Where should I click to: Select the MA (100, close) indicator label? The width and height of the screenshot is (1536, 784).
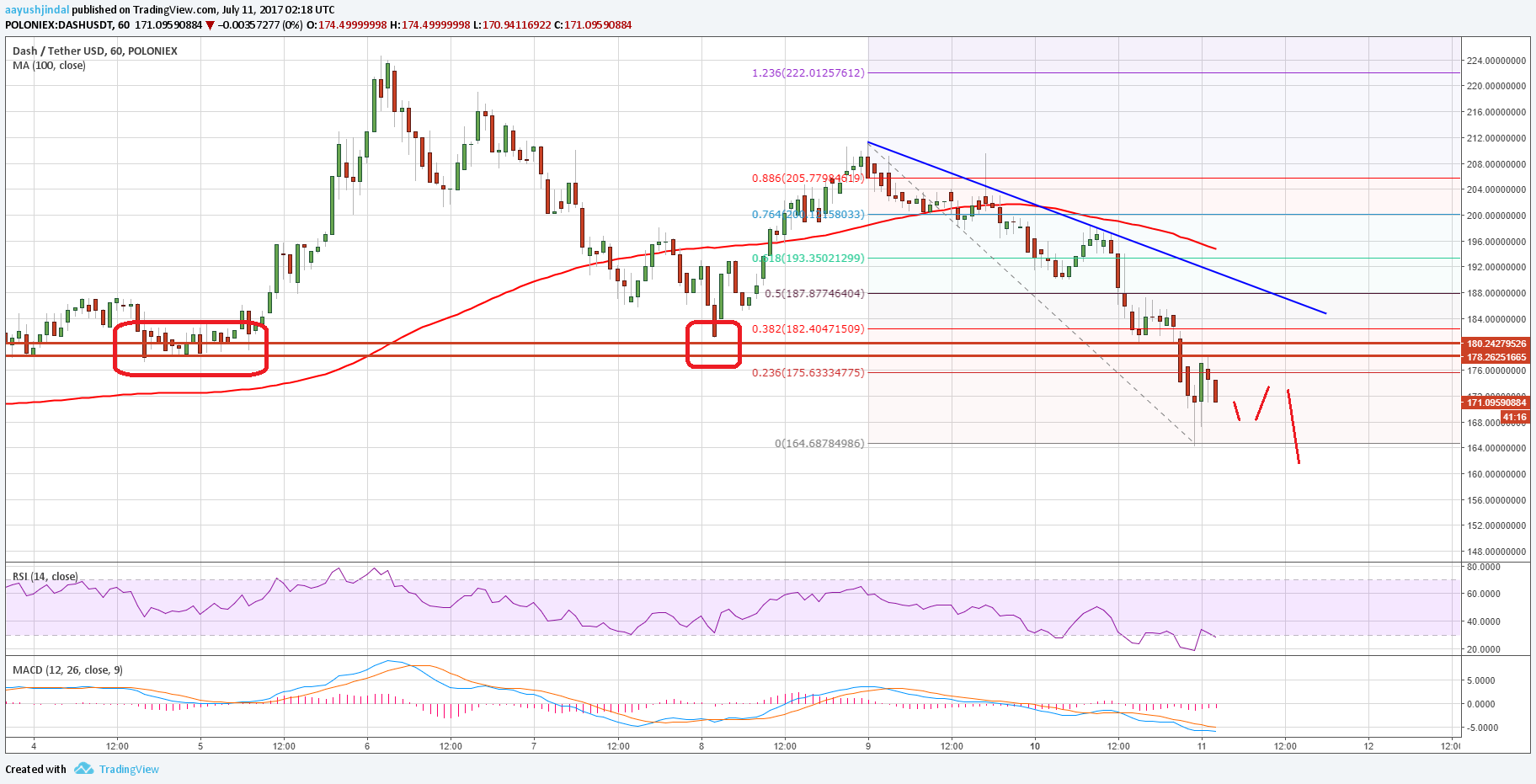pos(49,66)
